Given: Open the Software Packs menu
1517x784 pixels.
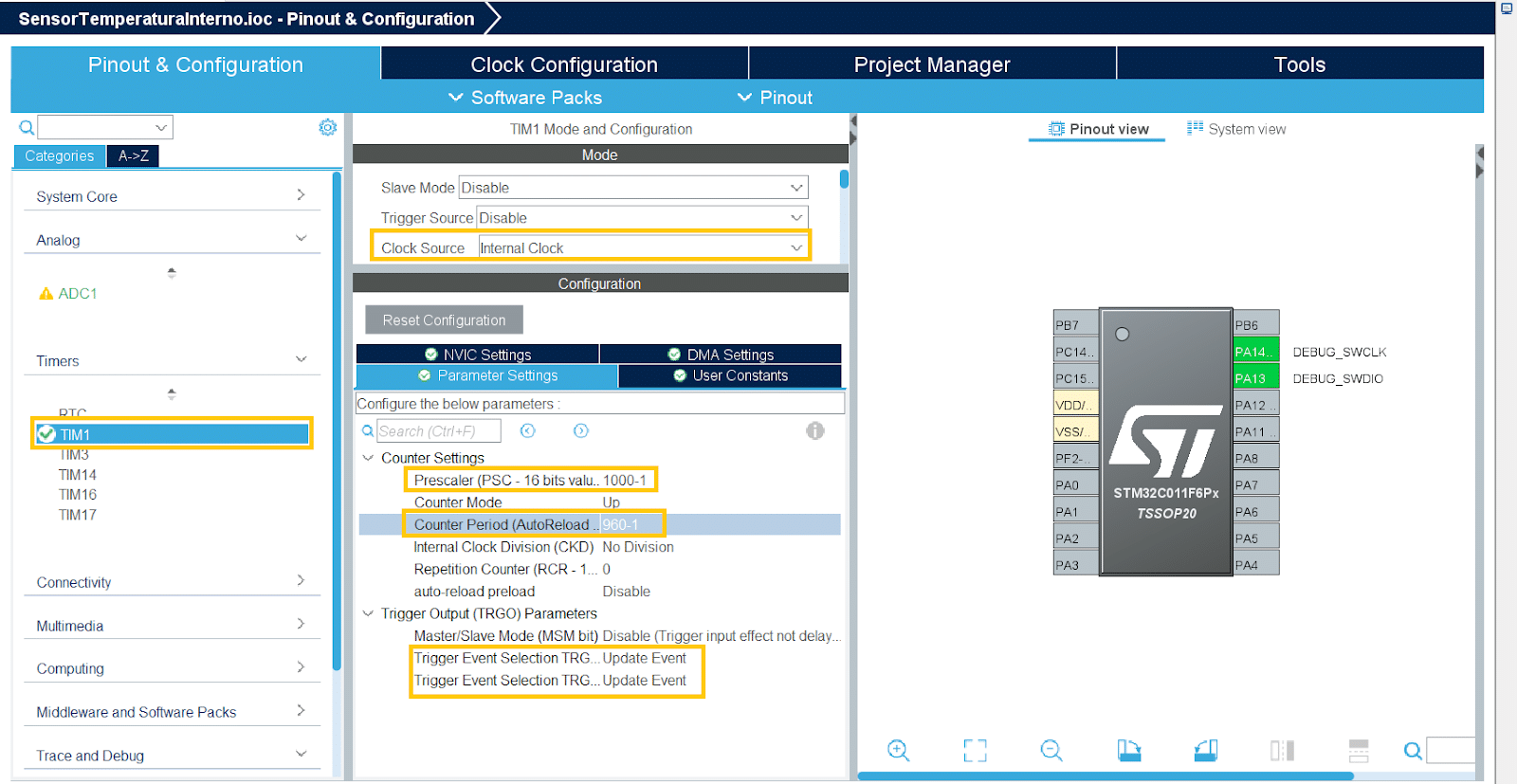Looking at the screenshot, I should (x=525, y=98).
